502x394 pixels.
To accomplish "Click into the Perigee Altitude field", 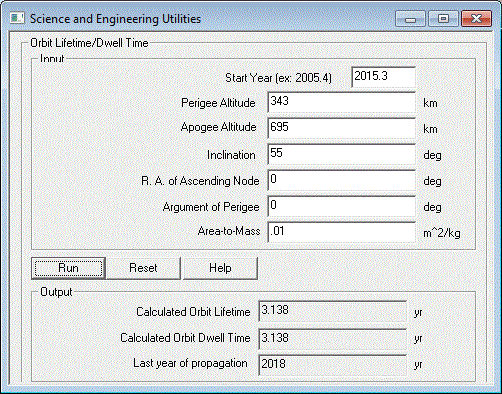I will pos(341,102).
